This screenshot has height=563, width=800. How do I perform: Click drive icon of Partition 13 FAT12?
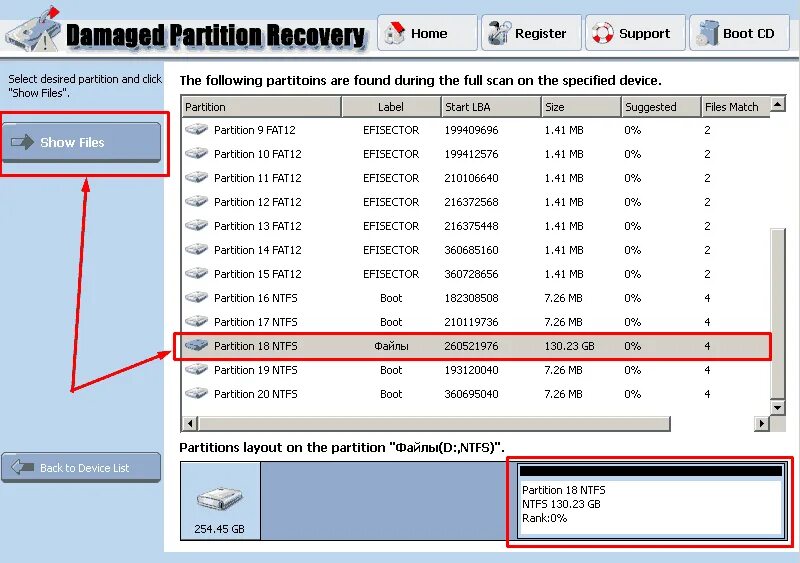pyautogui.click(x=196, y=226)
